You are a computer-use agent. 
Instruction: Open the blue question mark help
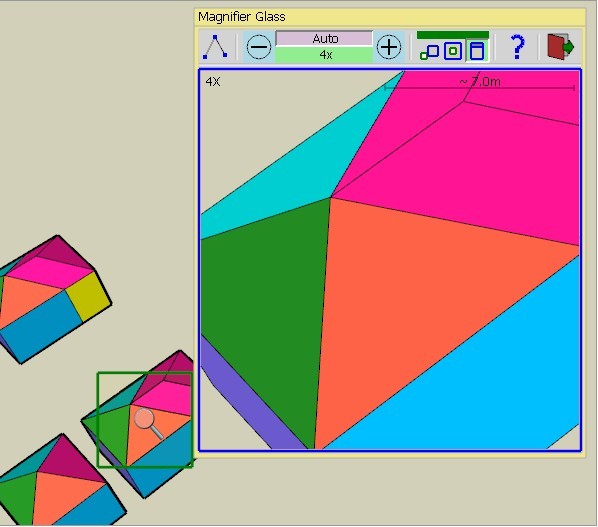517,47
